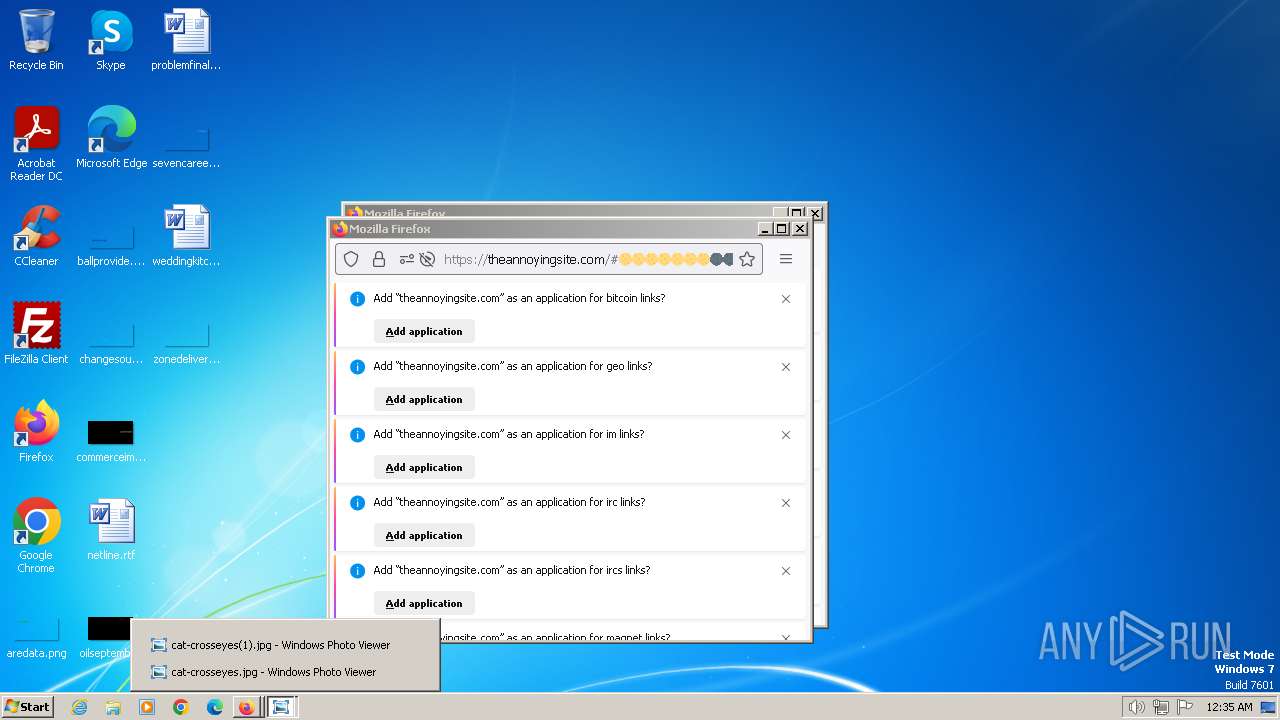This screenshot has height=720, width=1280.
Task: Maximize the front Mozilla Firefox window
Action: pos(782,229)
